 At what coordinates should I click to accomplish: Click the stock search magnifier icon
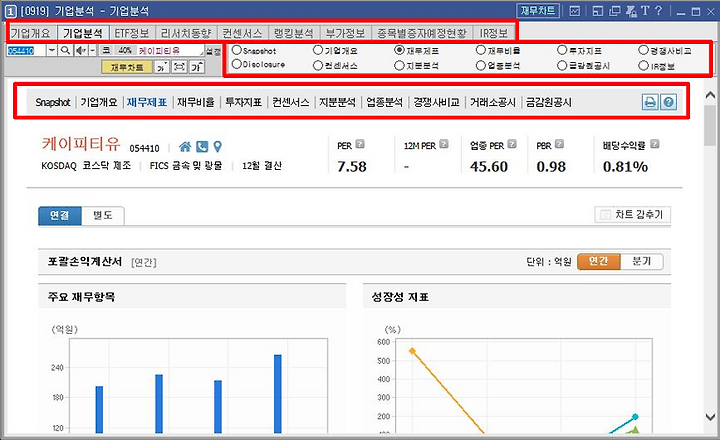coord(66,51)
